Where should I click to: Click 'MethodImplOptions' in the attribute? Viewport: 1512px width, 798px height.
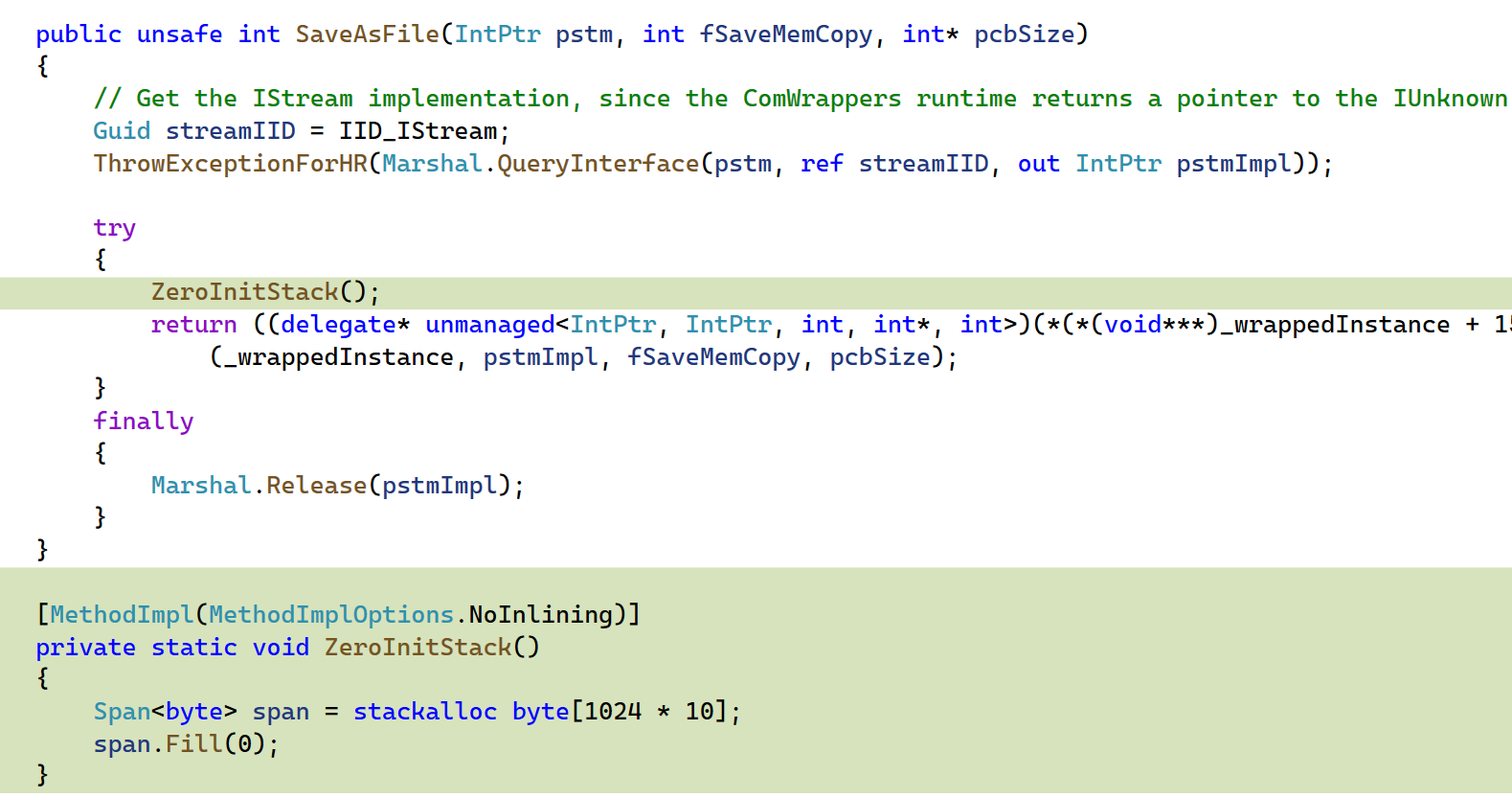pos(331,615)
